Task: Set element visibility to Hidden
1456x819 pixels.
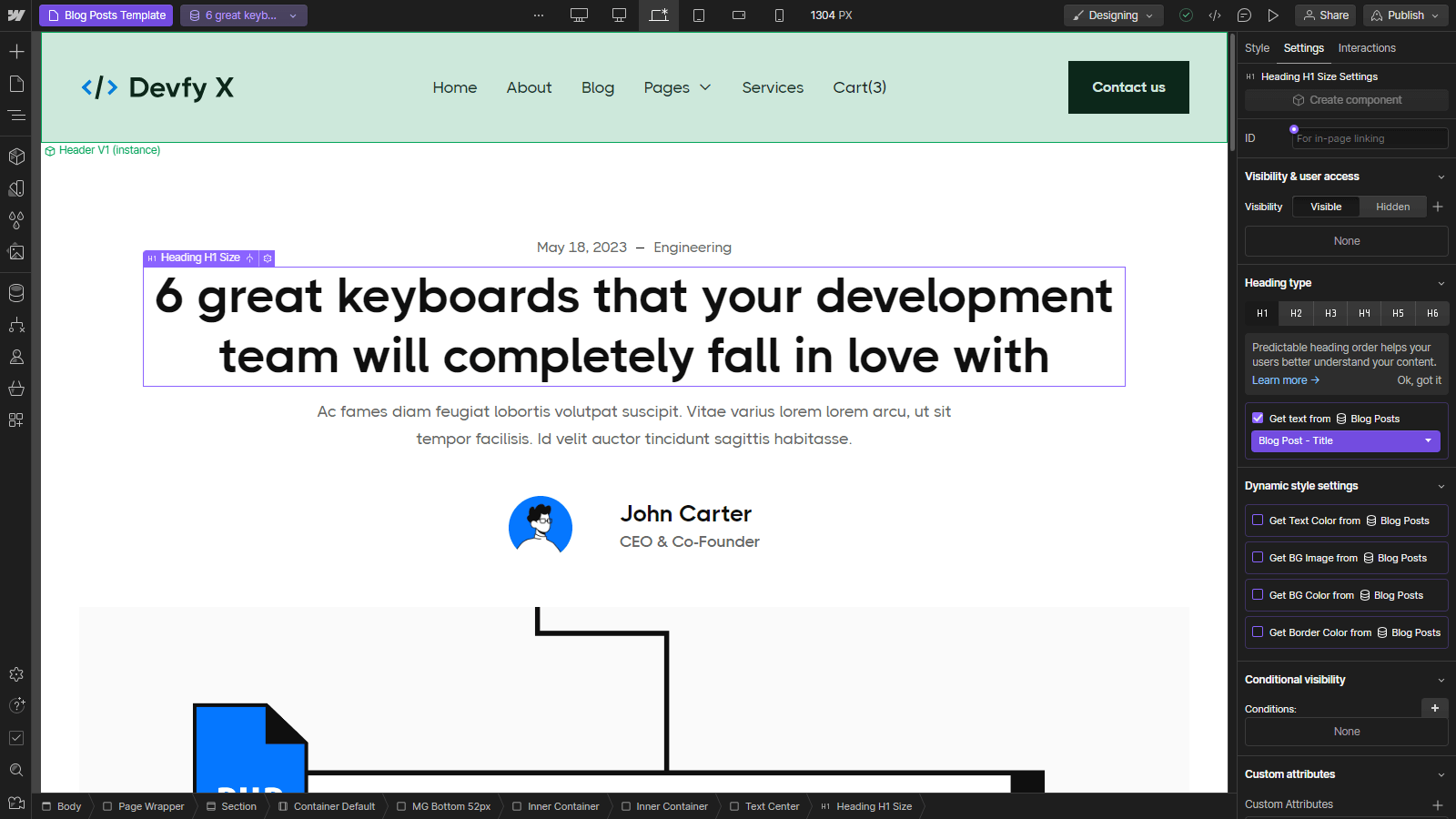Action: (x=1392, y=207)
